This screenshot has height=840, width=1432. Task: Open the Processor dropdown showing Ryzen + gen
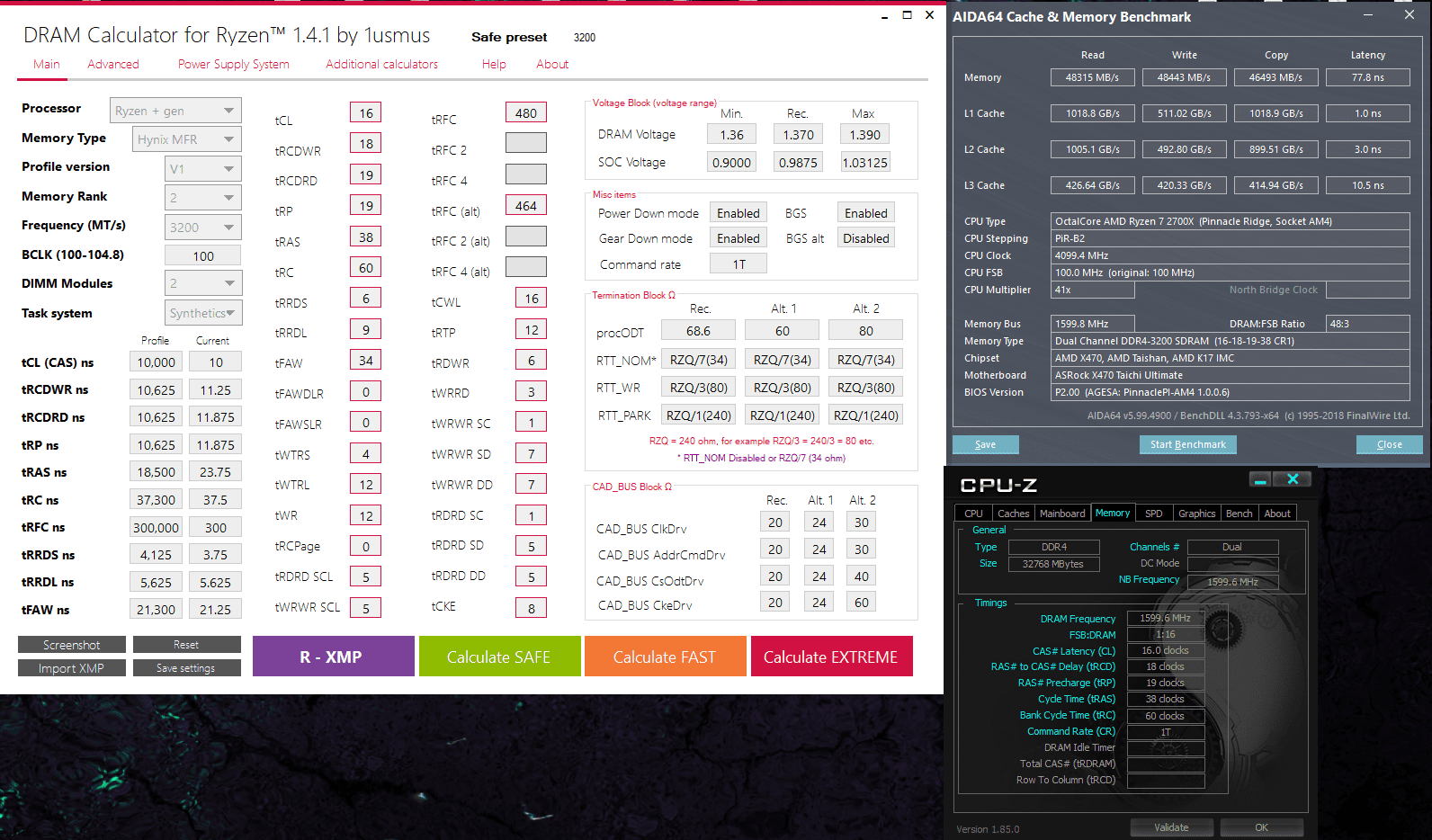175,110
